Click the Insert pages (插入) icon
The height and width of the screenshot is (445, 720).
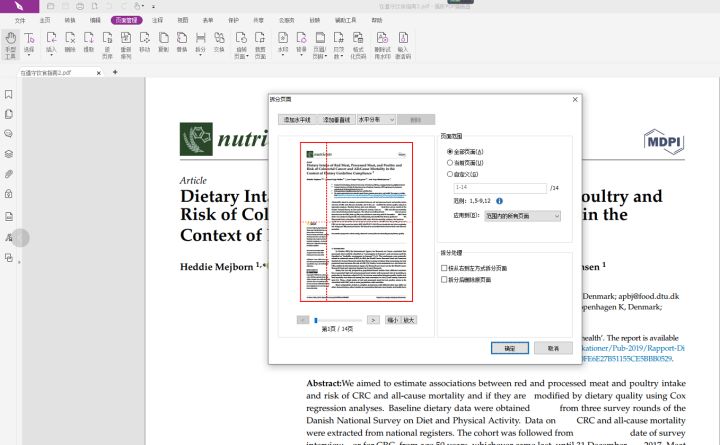pyautogui.click(x=51, y=43)
